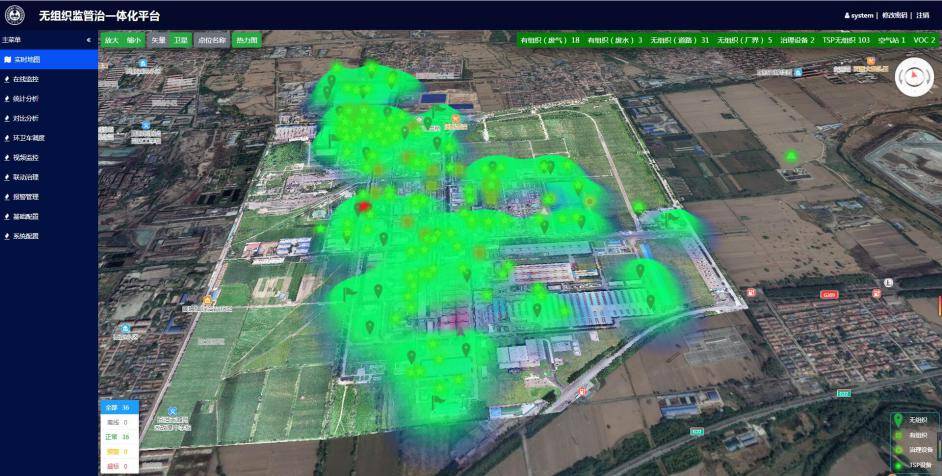This screenshot has width=942, height=476.
Task: Expand the 视频监控 menu section
Action: pyautogui.click(x=27, y=158)
